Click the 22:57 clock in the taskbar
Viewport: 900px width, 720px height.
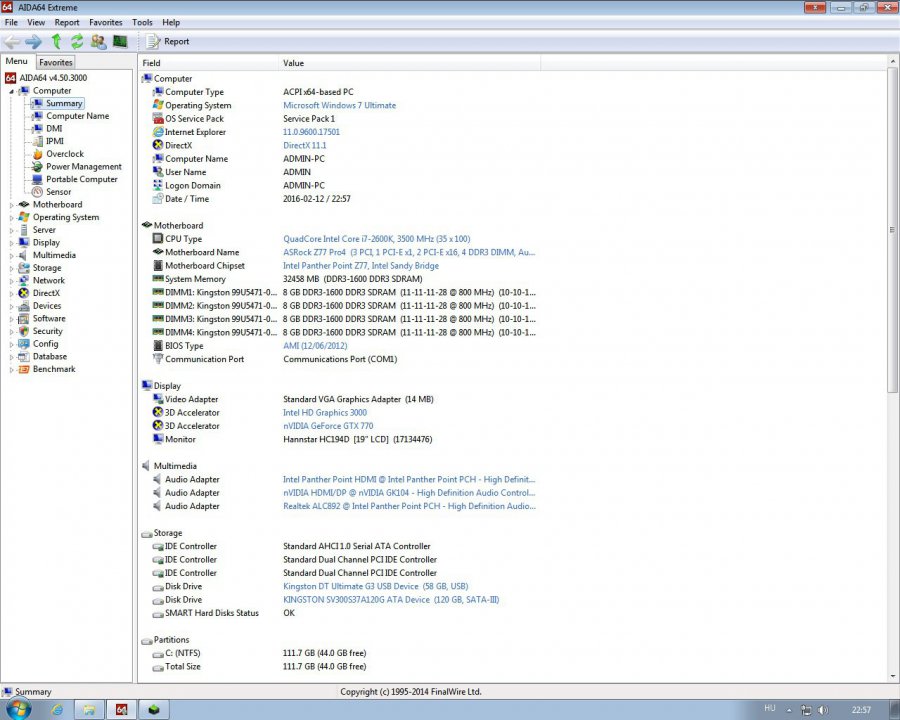click(x=861, y=710)
